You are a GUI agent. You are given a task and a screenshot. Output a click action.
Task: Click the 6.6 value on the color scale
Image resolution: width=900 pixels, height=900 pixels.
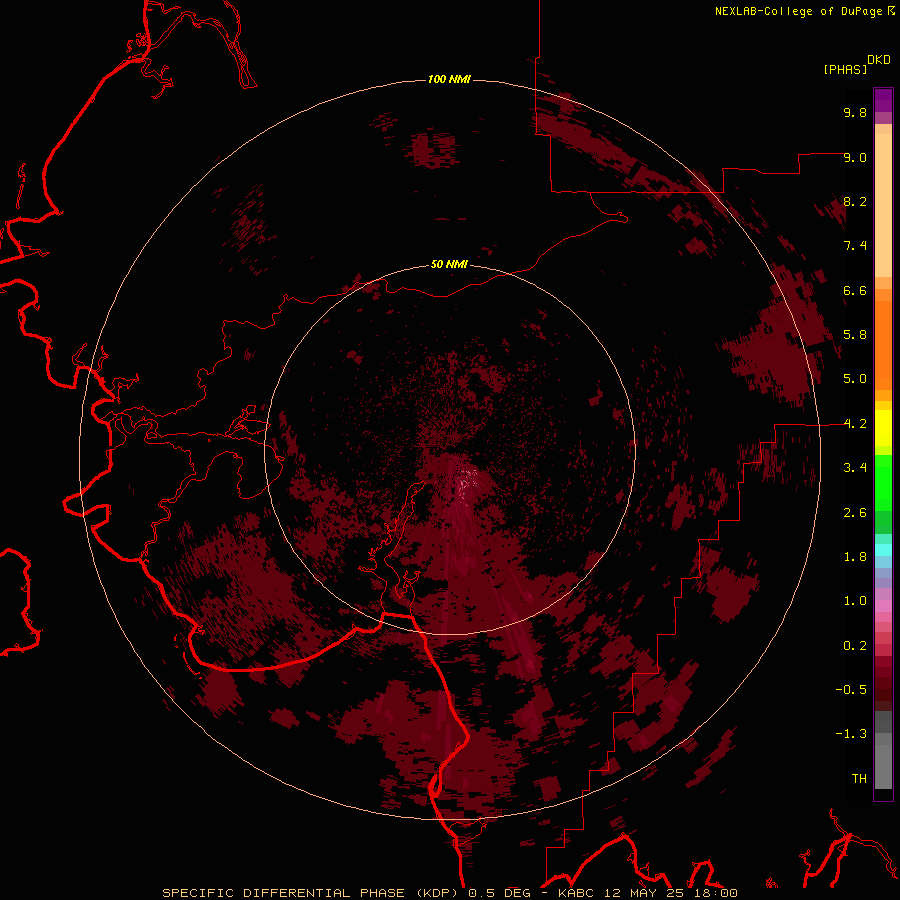point(855,290)
